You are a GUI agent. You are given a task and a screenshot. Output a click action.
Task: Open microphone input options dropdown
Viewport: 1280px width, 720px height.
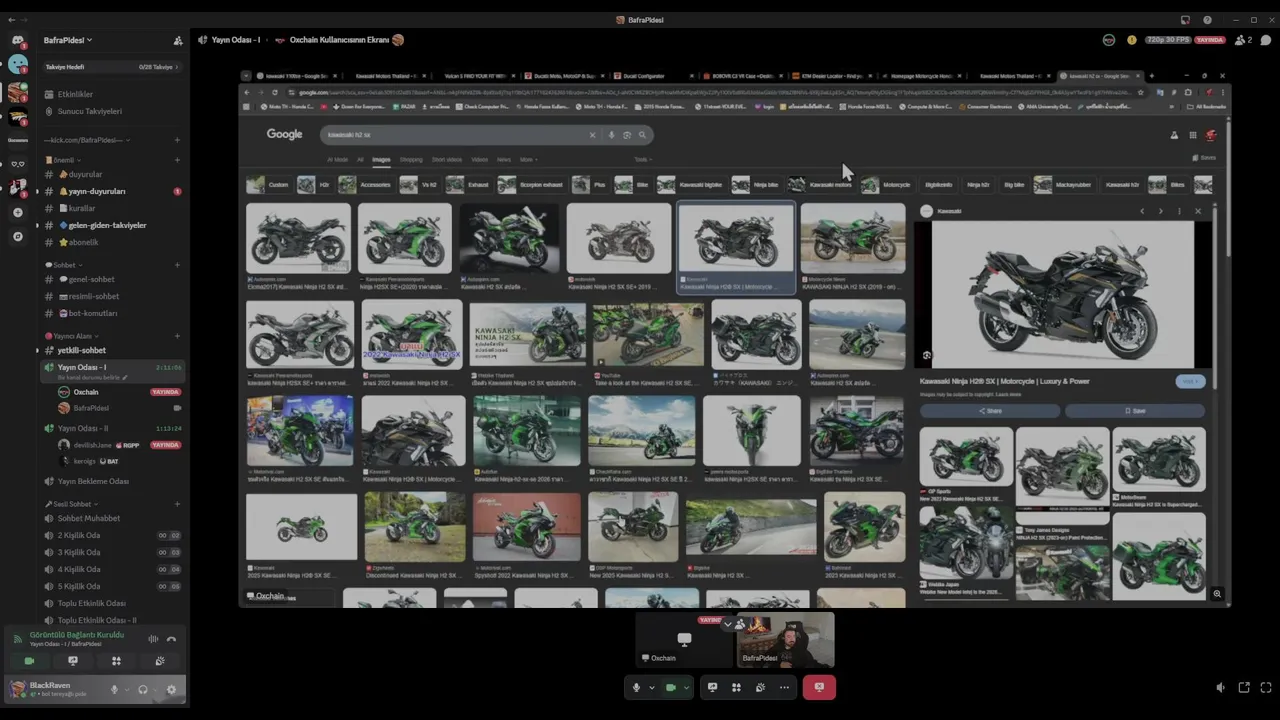point(651,687)
